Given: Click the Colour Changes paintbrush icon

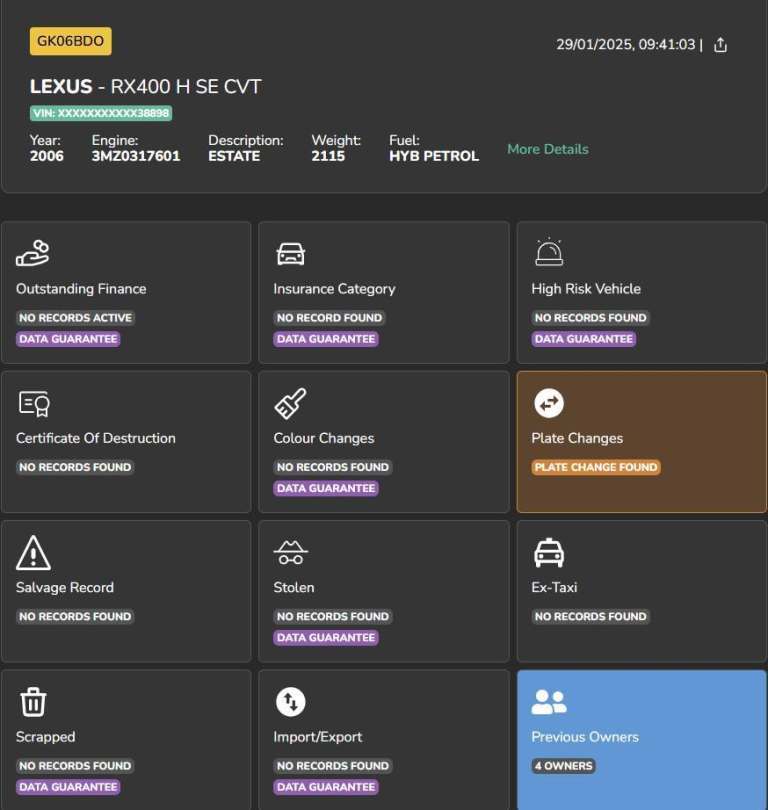Looking at the screenshot, I should click(290, 403).
